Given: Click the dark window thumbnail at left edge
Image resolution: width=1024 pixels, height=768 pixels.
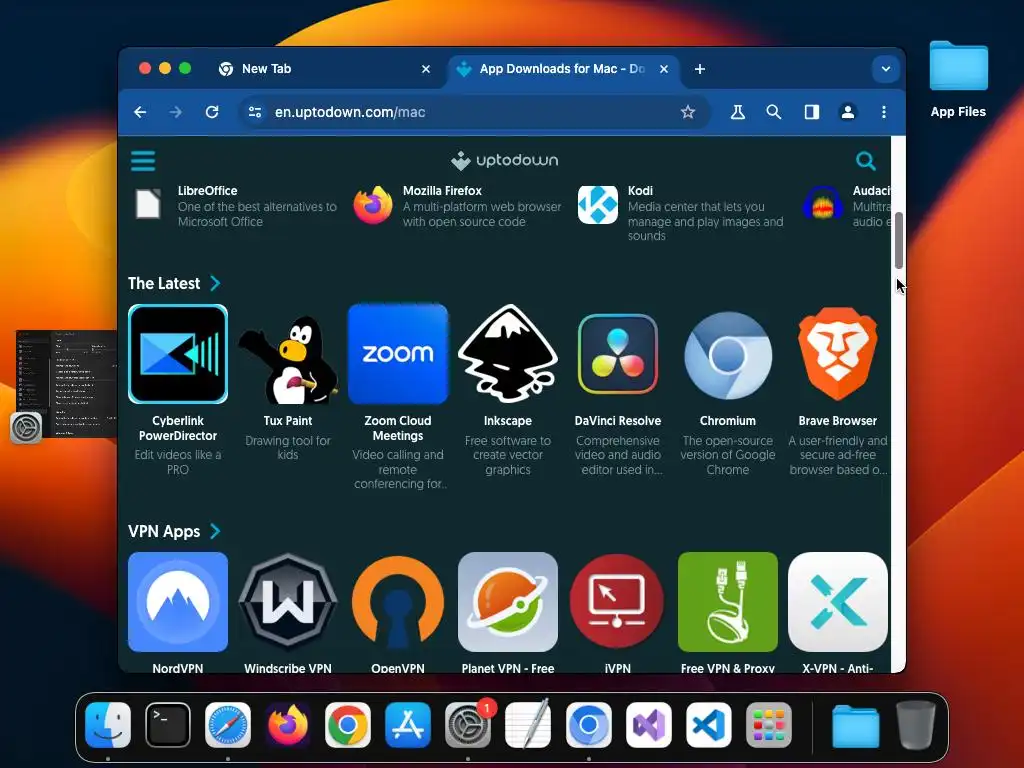Looking at the screenshot, I should 66,384.
